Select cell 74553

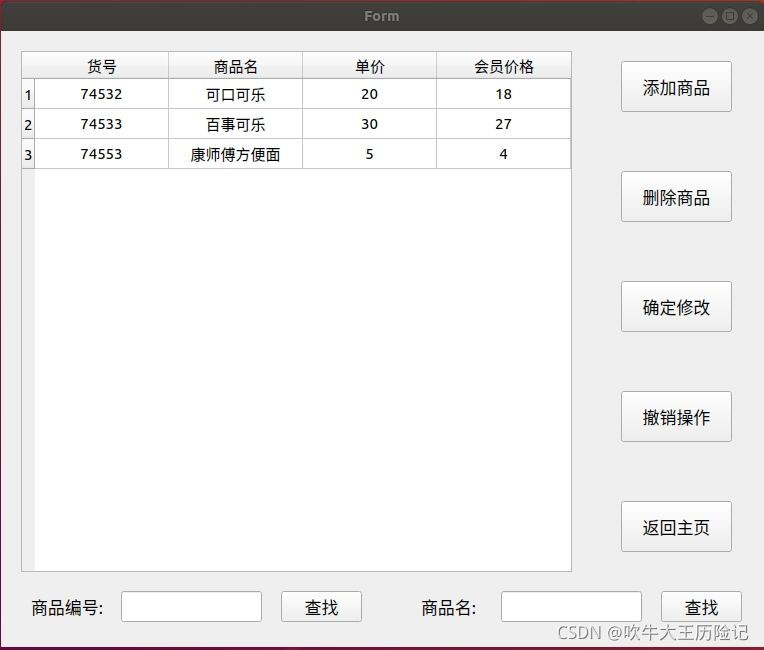coord(101,154)
